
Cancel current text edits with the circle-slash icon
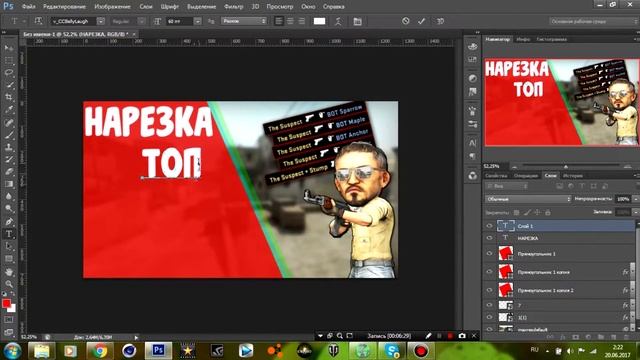[x=405, y=21]
